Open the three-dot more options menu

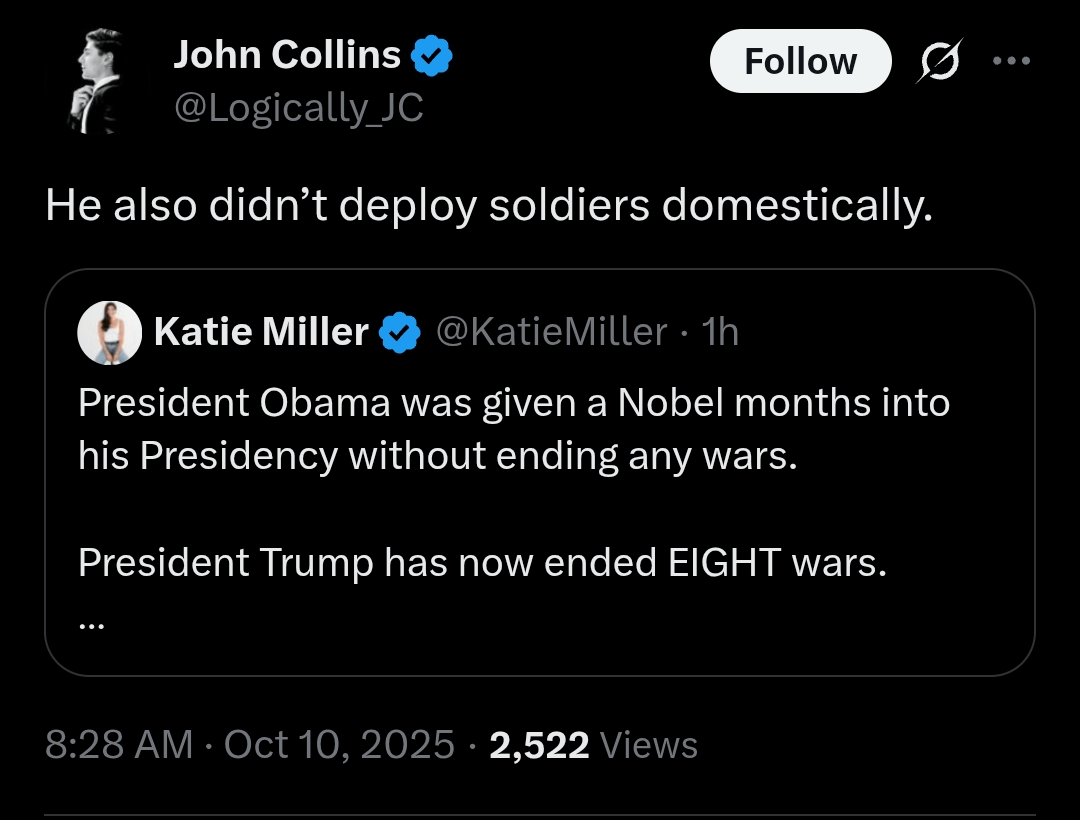1010,60
